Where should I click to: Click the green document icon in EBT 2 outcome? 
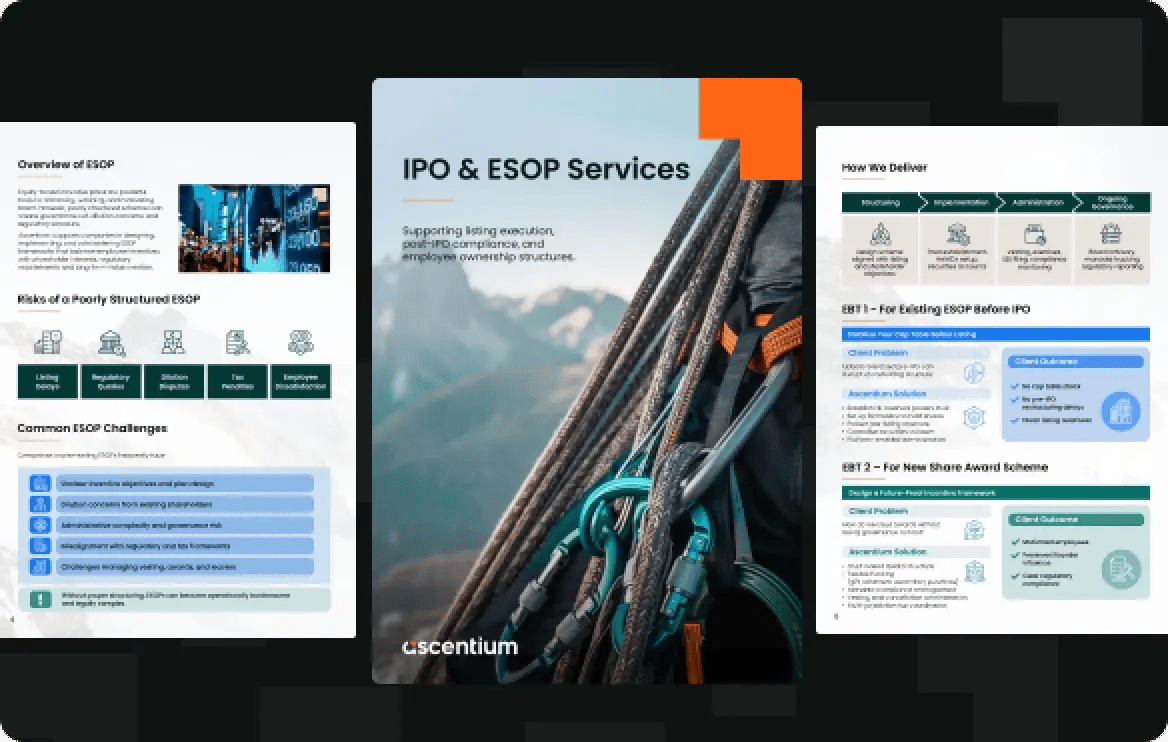pyautogui.click(x=1121, y=569)
